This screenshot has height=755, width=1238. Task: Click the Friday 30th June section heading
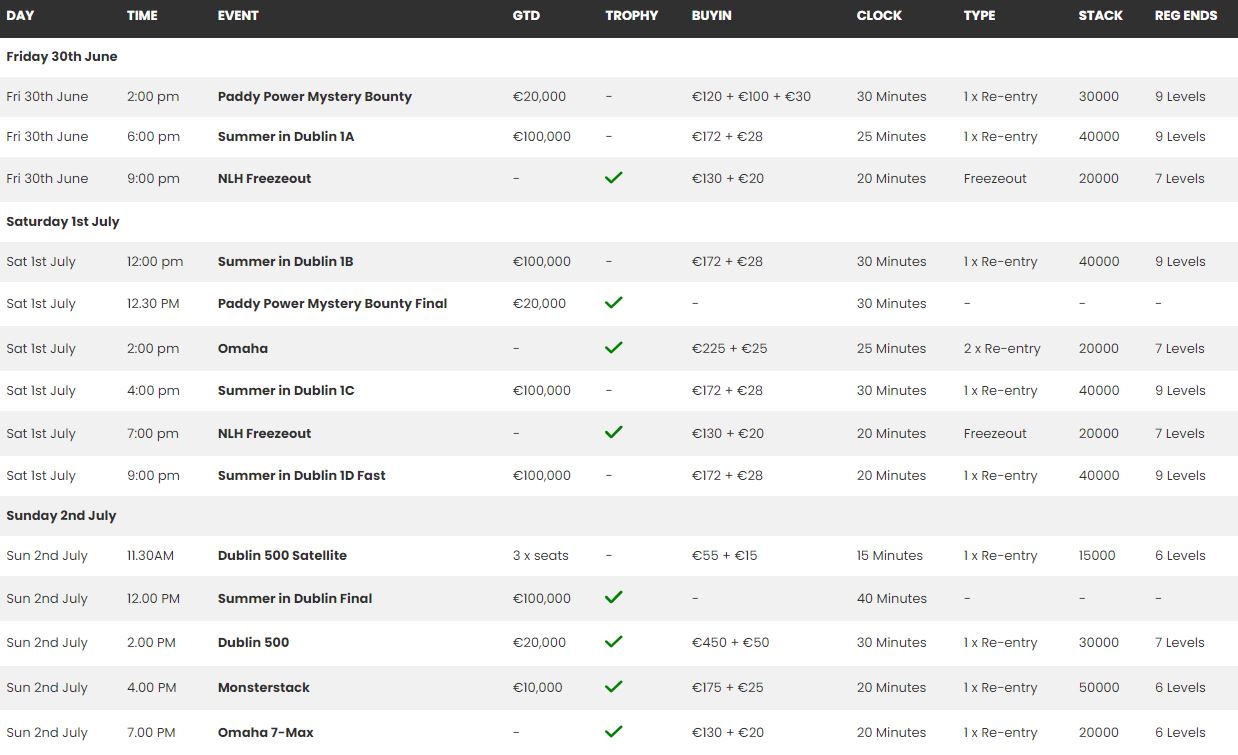click(x=62, y=57)
